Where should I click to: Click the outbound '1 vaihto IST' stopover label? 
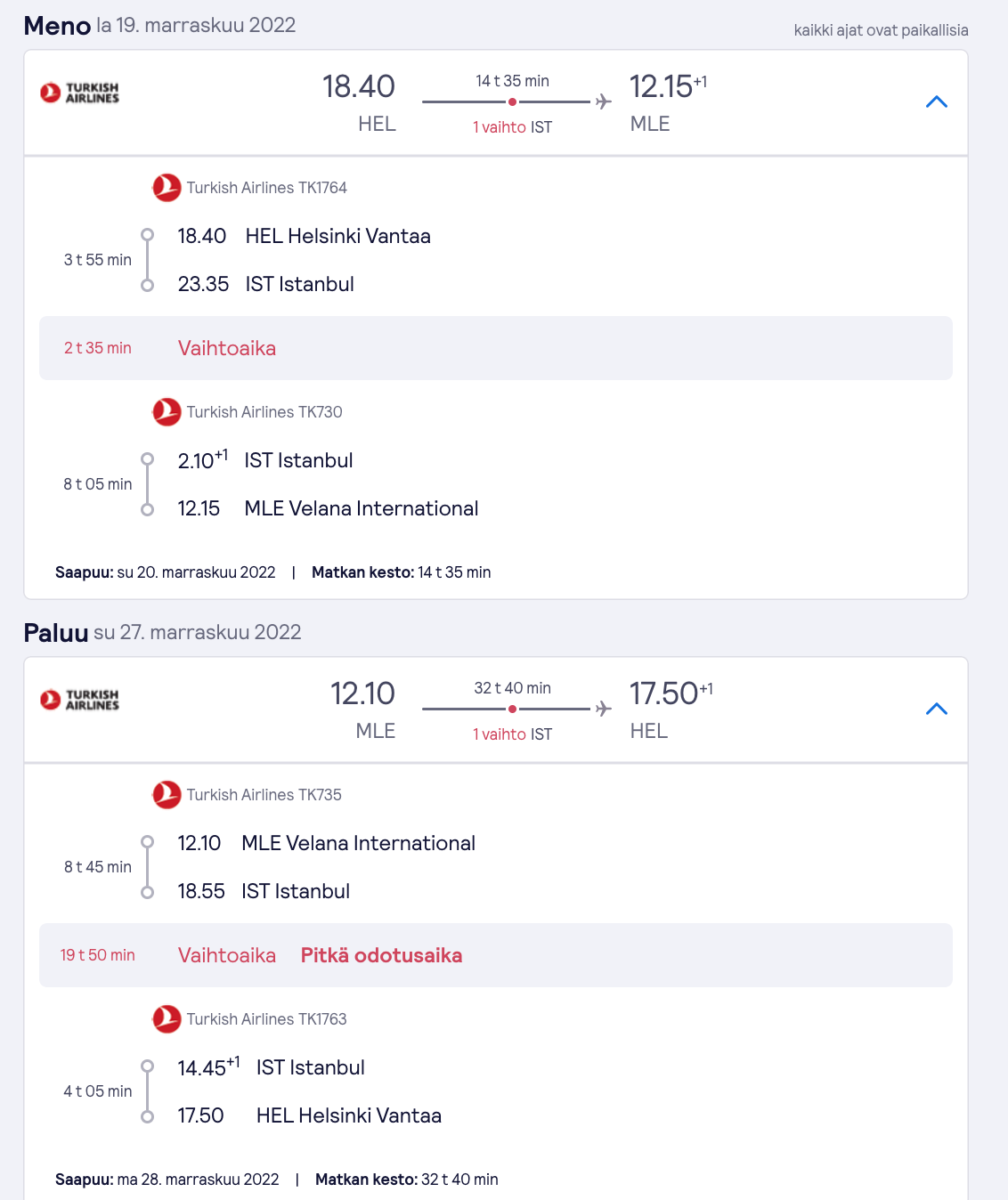[512, 127]
